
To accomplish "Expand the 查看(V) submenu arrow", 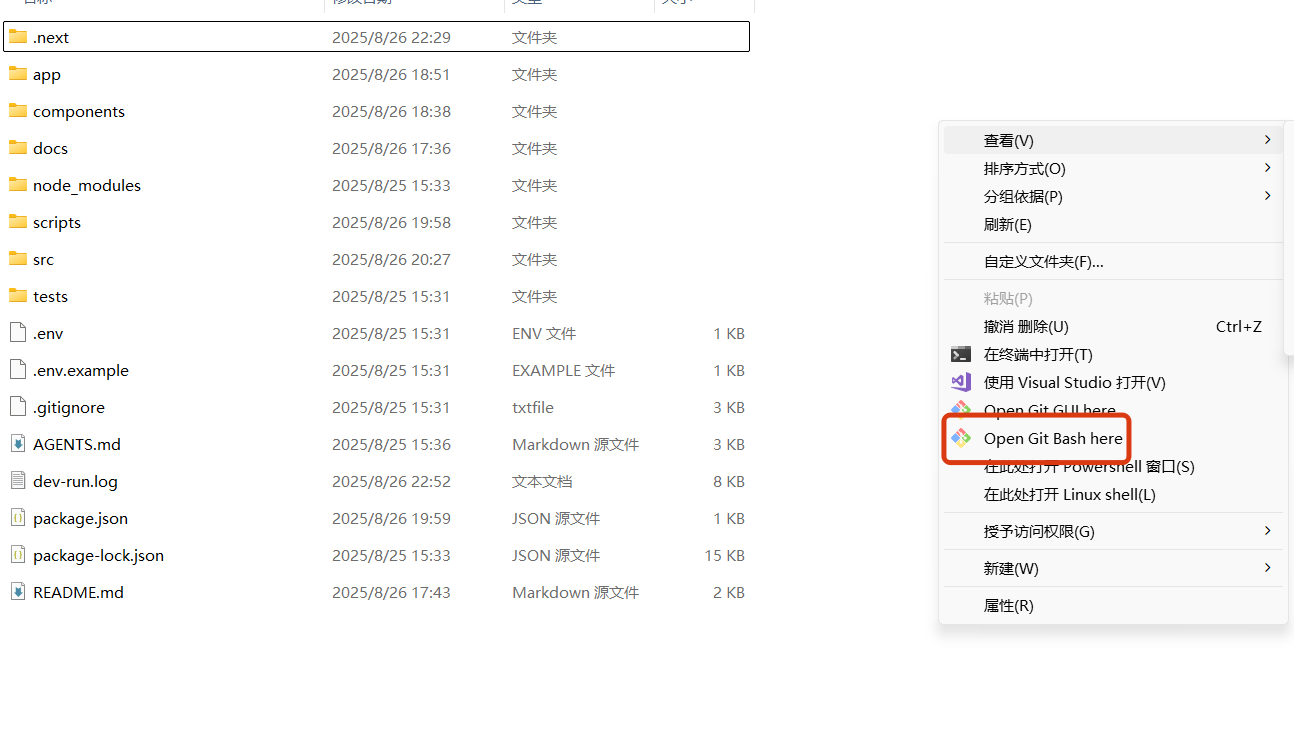I will (x=1267, y=140).
